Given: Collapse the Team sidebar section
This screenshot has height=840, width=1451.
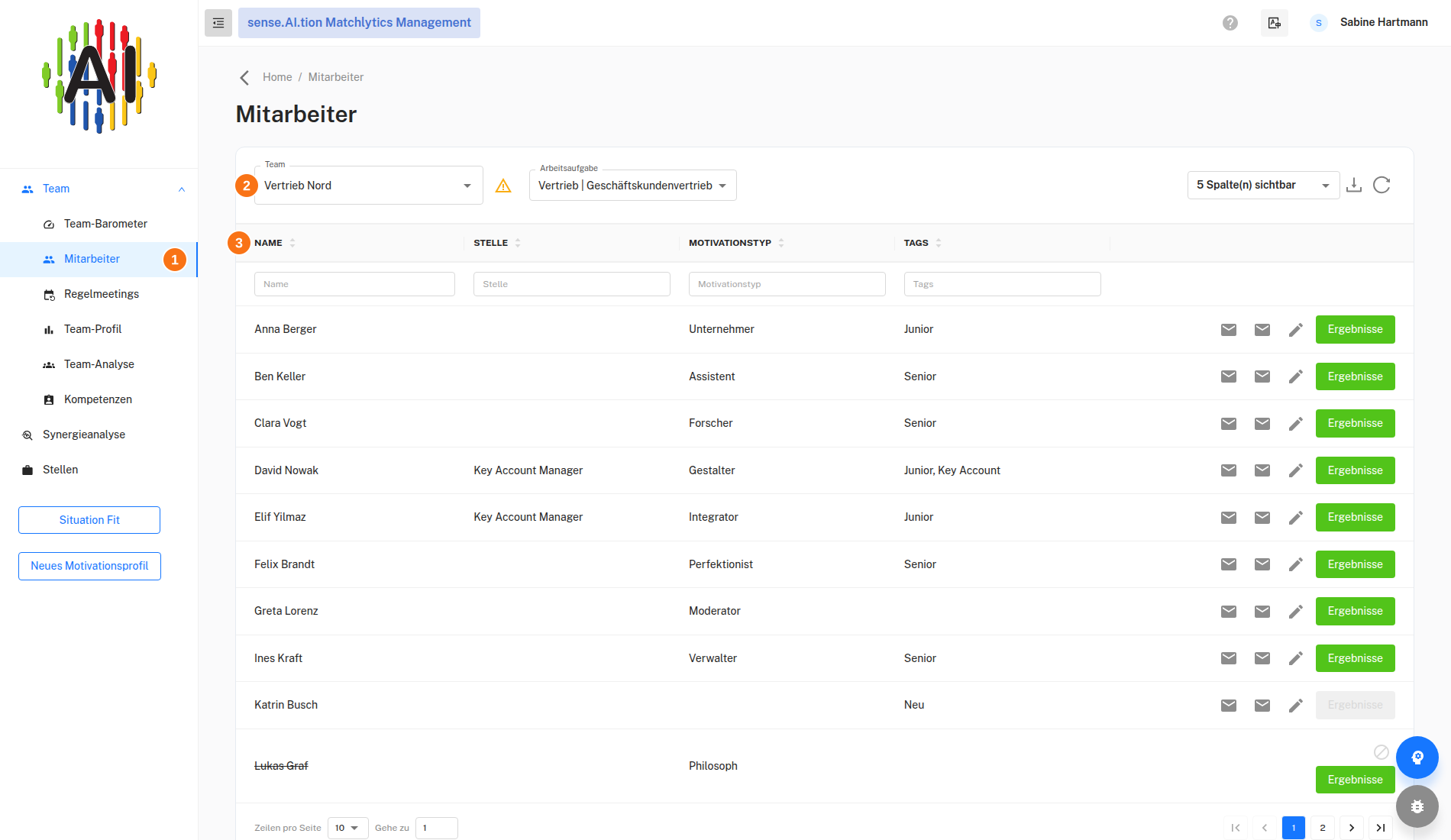Looking at the screenshot, I should tap(182, 189).
